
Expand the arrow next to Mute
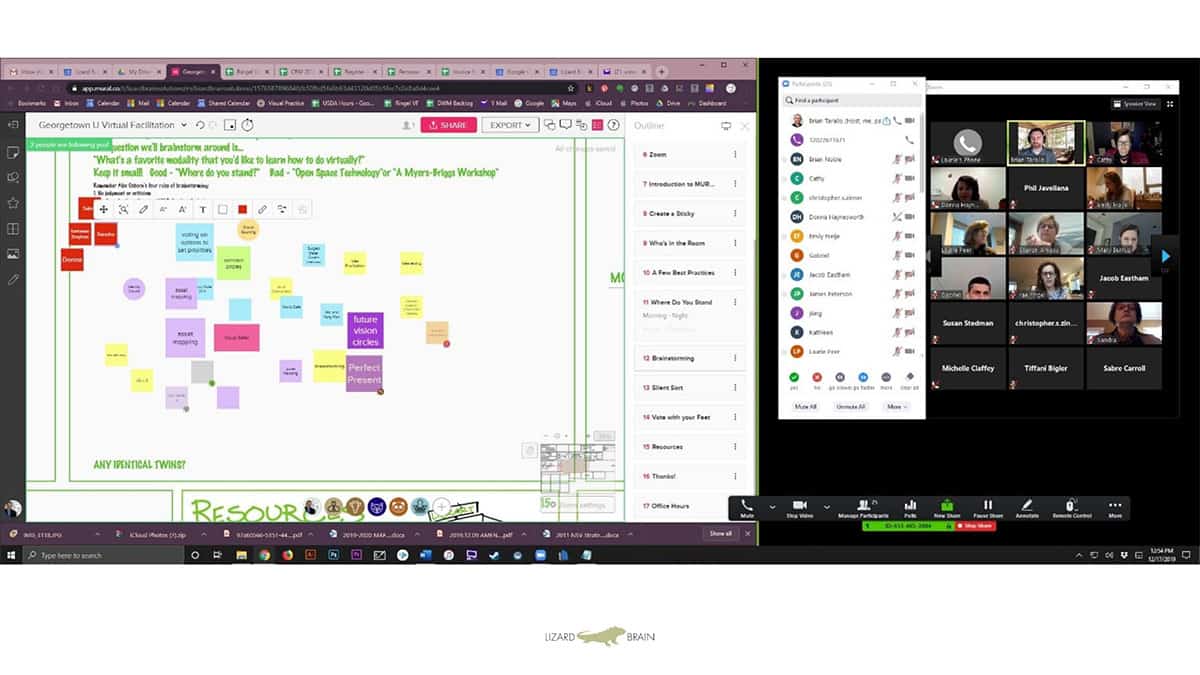771,506
